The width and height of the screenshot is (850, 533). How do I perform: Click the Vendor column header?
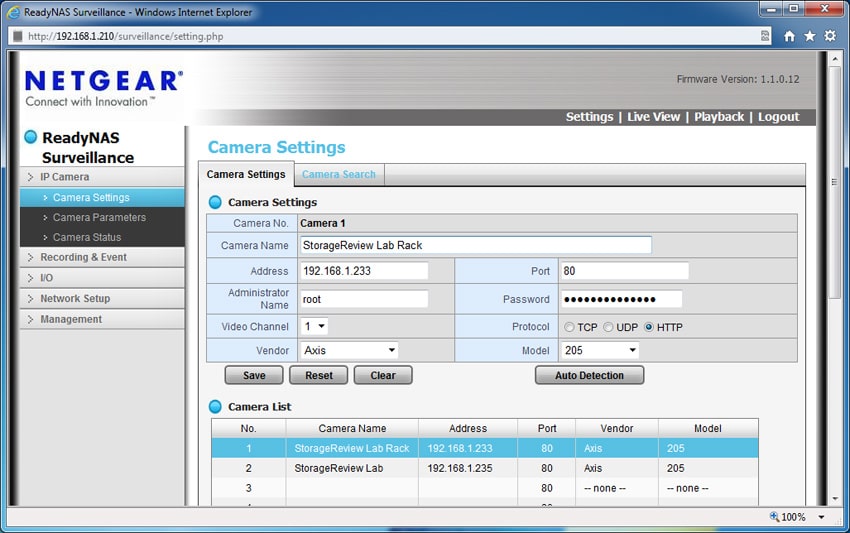tap(617, 428)
